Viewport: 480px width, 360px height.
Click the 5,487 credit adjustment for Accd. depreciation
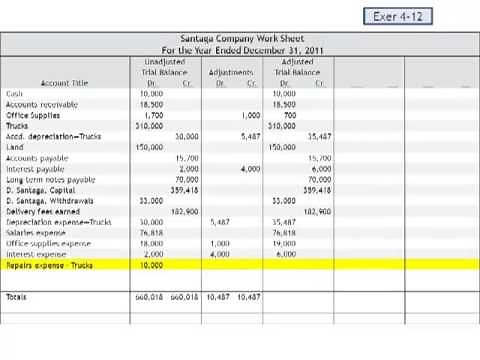(x=251, y=137)
